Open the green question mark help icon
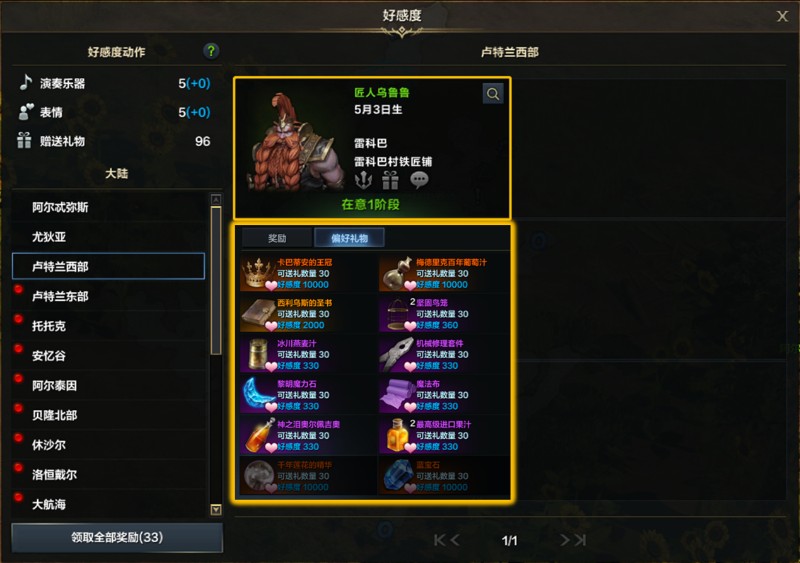The height and width of the screenshot is (563, 800). tap(211, 51)
